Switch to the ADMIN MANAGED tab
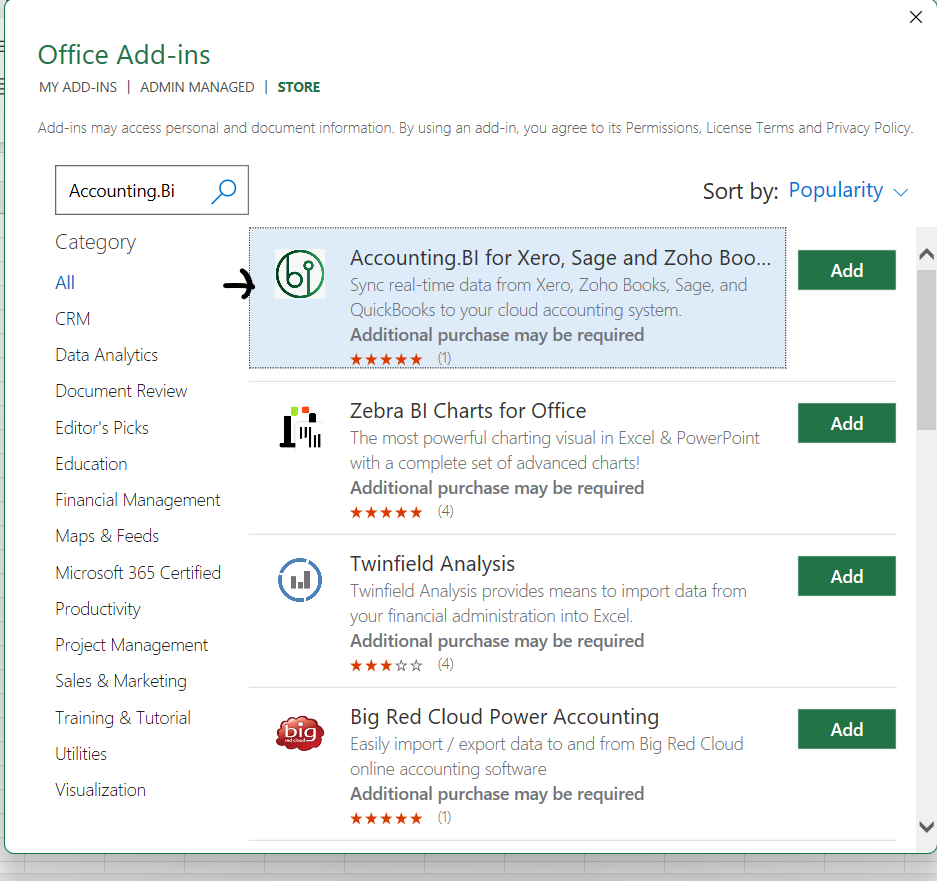937x881 pixels. click(x=197, y=87)
